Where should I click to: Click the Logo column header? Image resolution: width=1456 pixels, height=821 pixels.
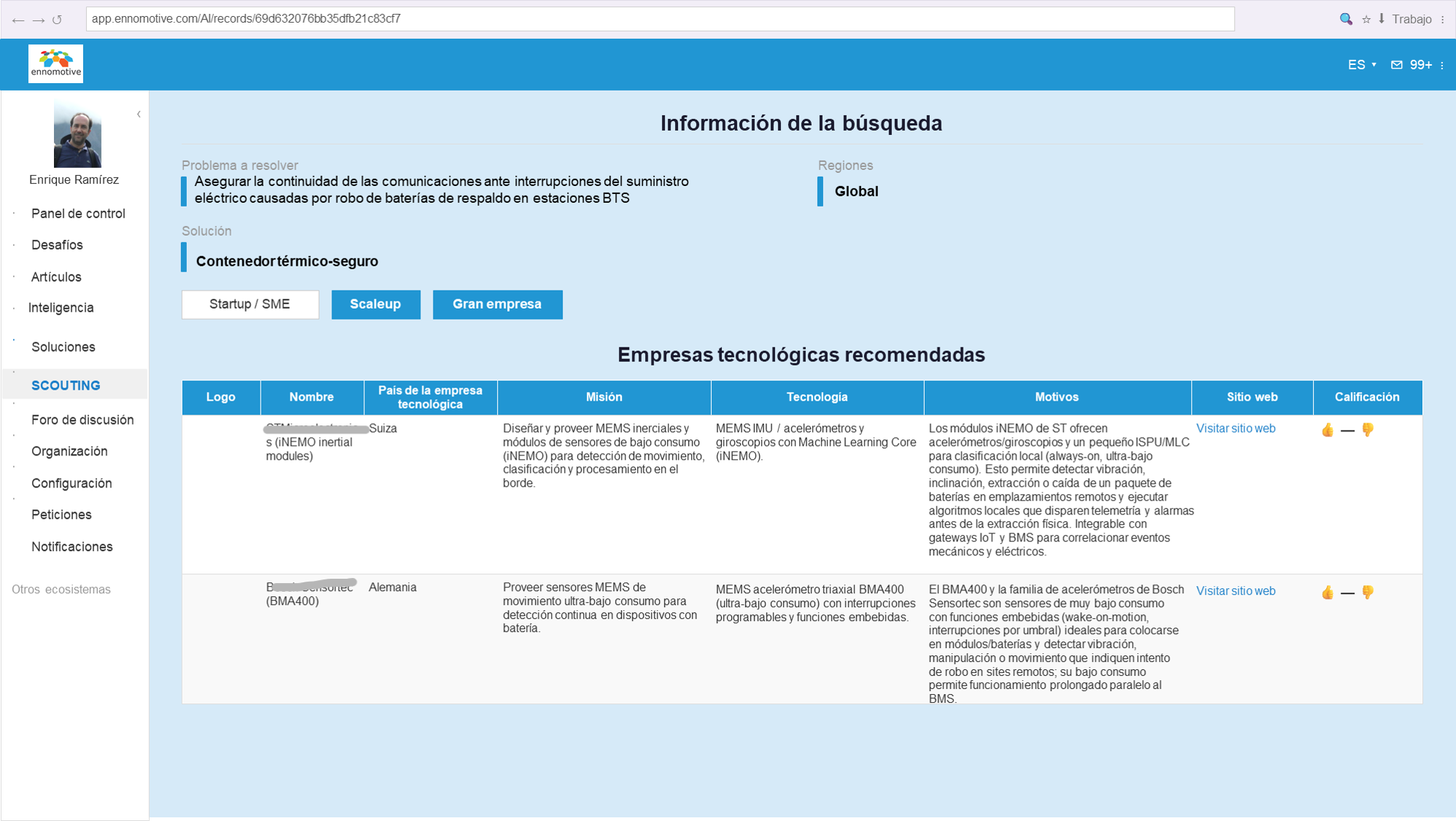(x=220, y=397)
